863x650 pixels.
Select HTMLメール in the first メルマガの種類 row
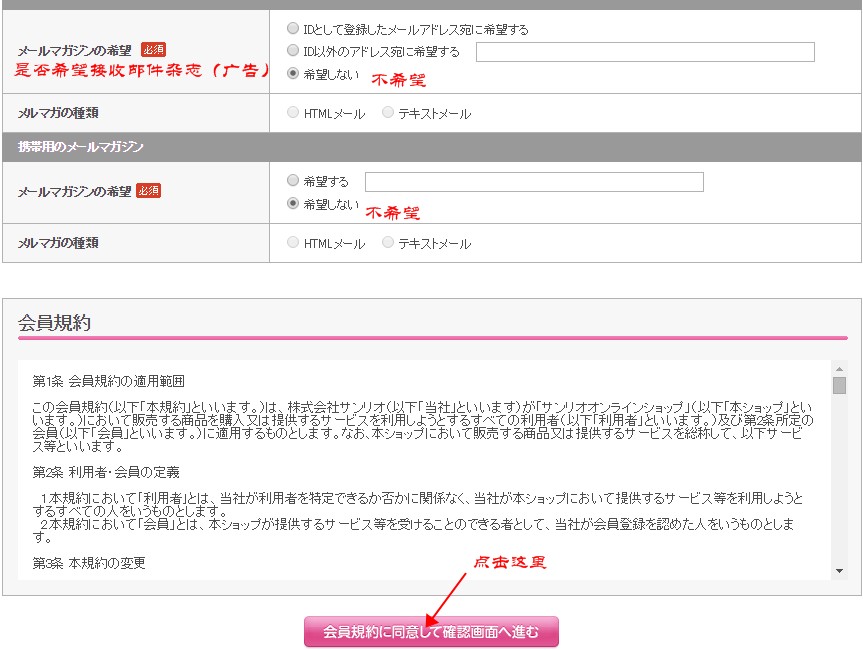pos(293,114)
